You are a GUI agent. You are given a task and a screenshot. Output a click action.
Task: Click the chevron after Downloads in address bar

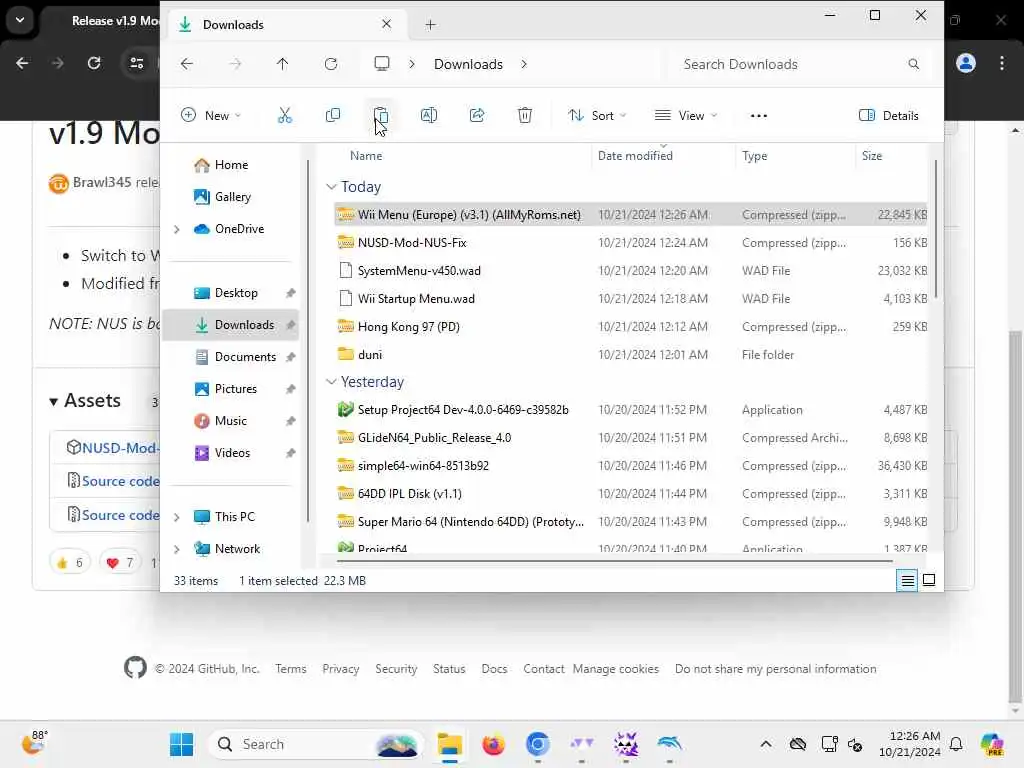coord(524,64)
